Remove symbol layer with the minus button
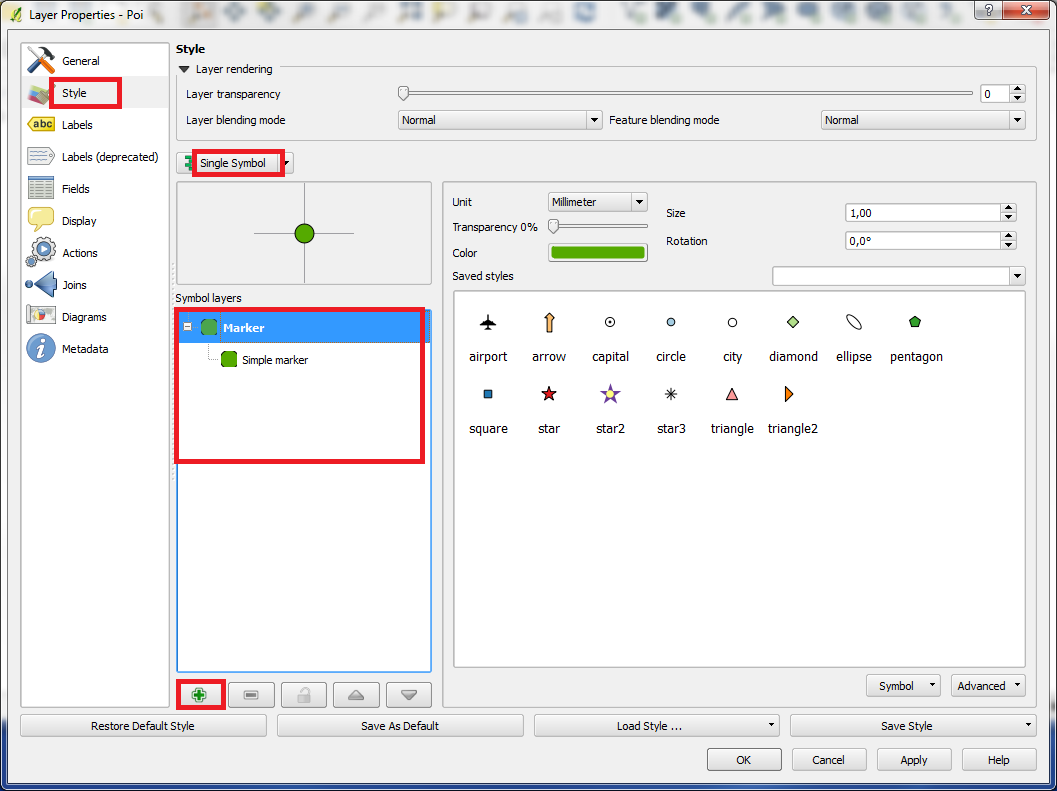 [251, 695]
